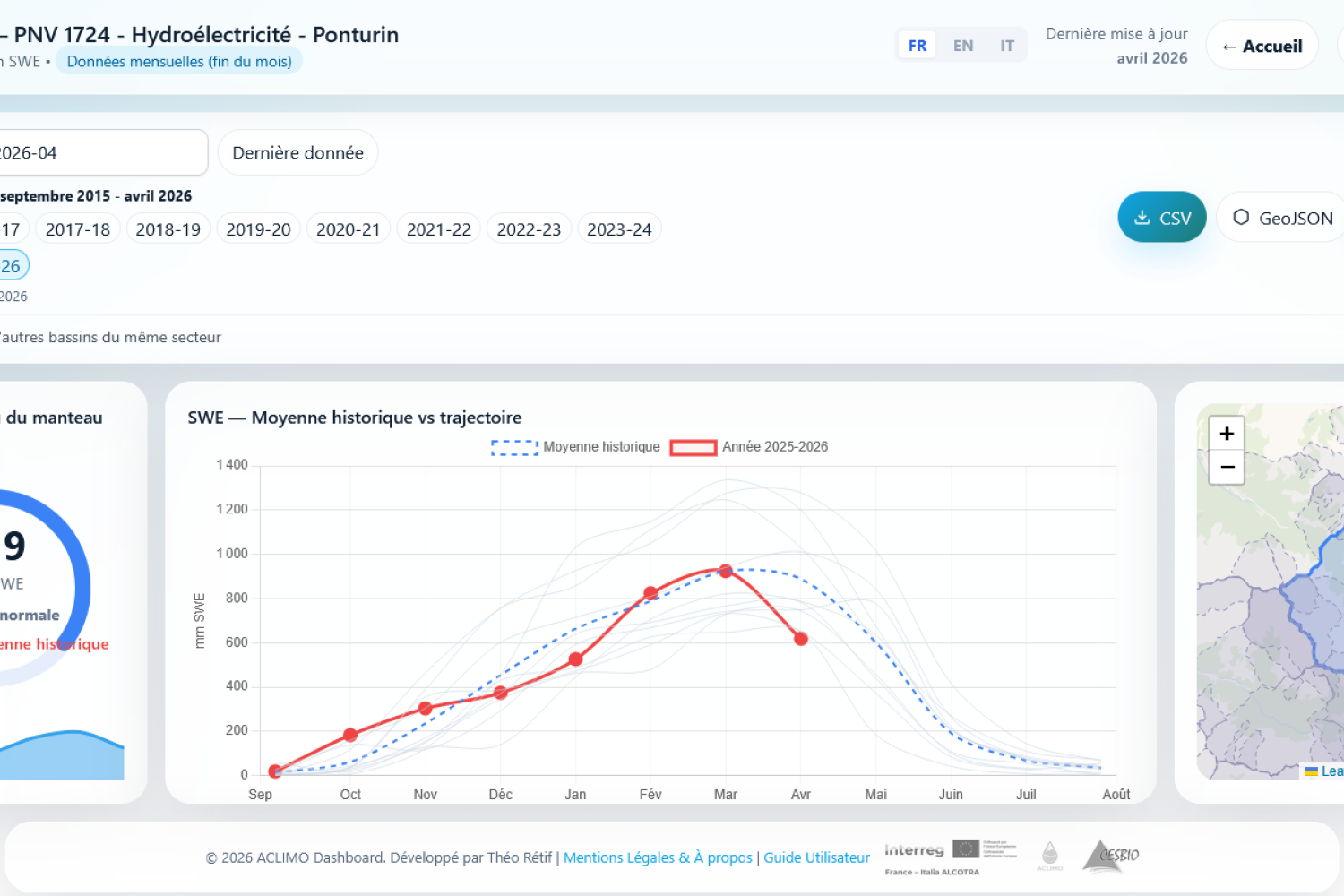Screen dimensions: 1344x896
Task: Click the red September data point
Action: [275, 771]
